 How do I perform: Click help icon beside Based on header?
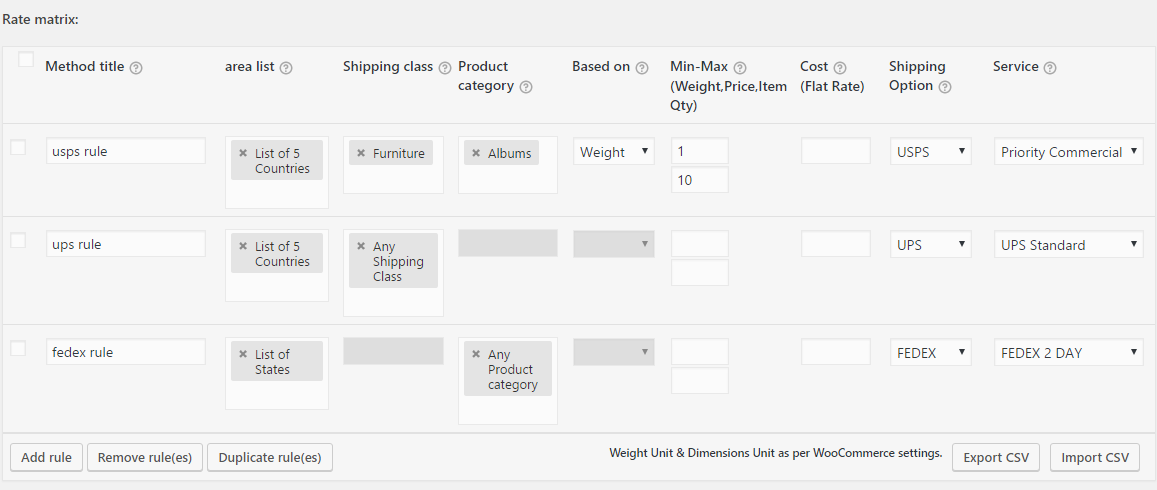coord(642,68)
